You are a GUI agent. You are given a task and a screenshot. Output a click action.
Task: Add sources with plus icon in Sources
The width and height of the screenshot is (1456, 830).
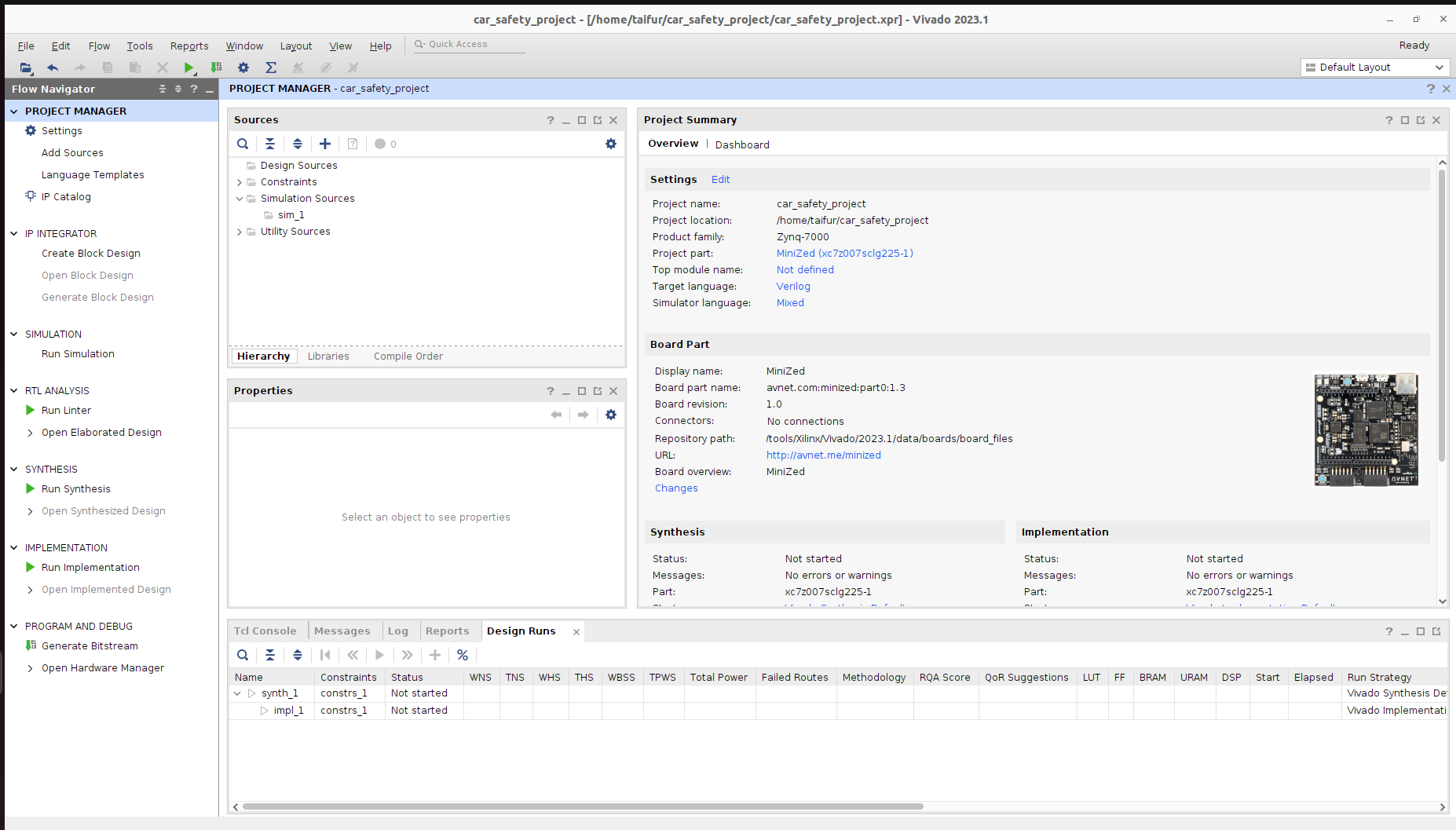[325, 144]
